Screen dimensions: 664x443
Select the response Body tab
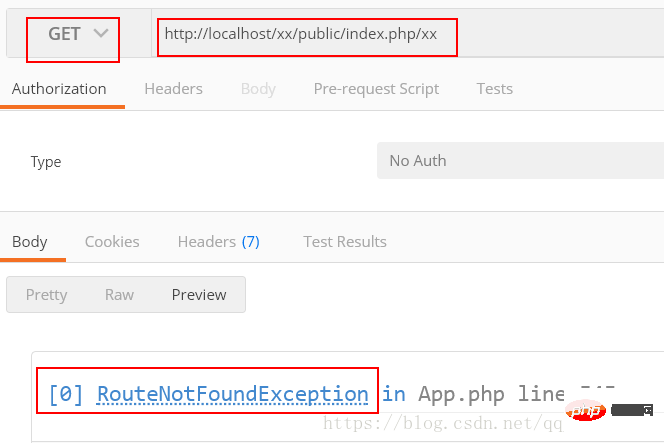tap(30, 242)
